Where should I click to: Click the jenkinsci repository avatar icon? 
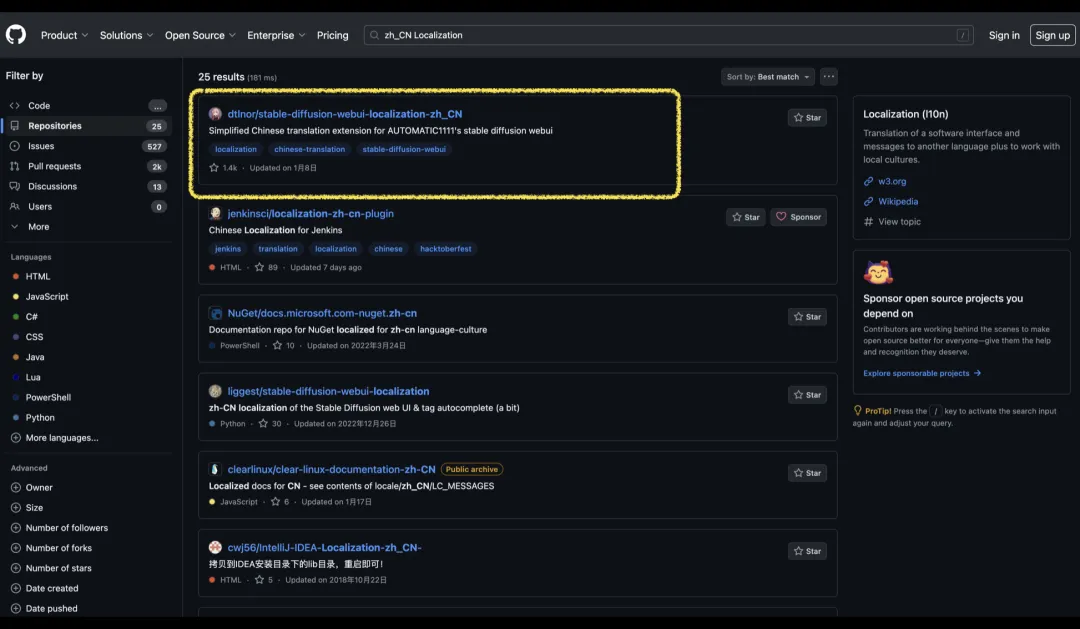pos(215,214)
